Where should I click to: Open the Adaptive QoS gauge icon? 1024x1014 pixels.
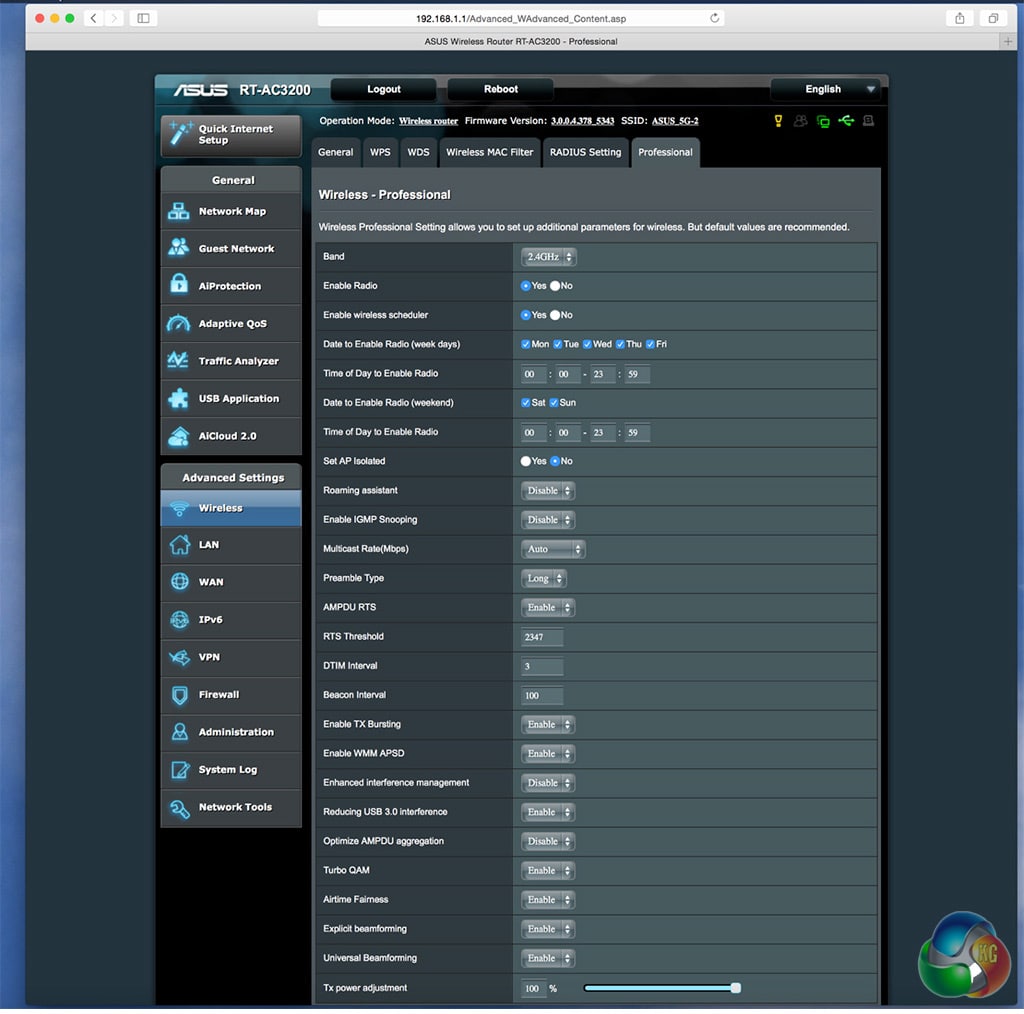click(179, 323)
